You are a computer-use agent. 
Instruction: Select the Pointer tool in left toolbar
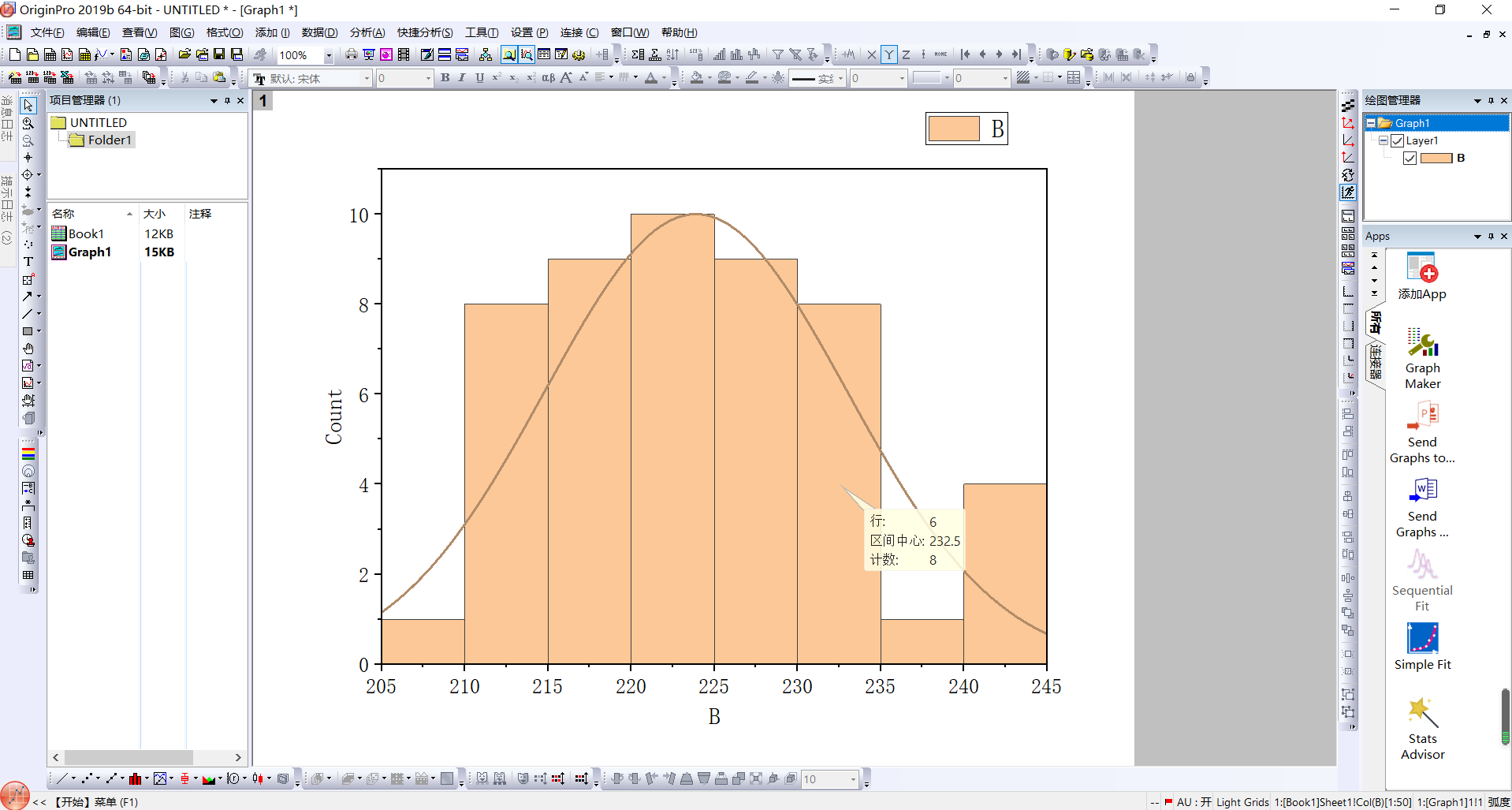click(28, 106)
